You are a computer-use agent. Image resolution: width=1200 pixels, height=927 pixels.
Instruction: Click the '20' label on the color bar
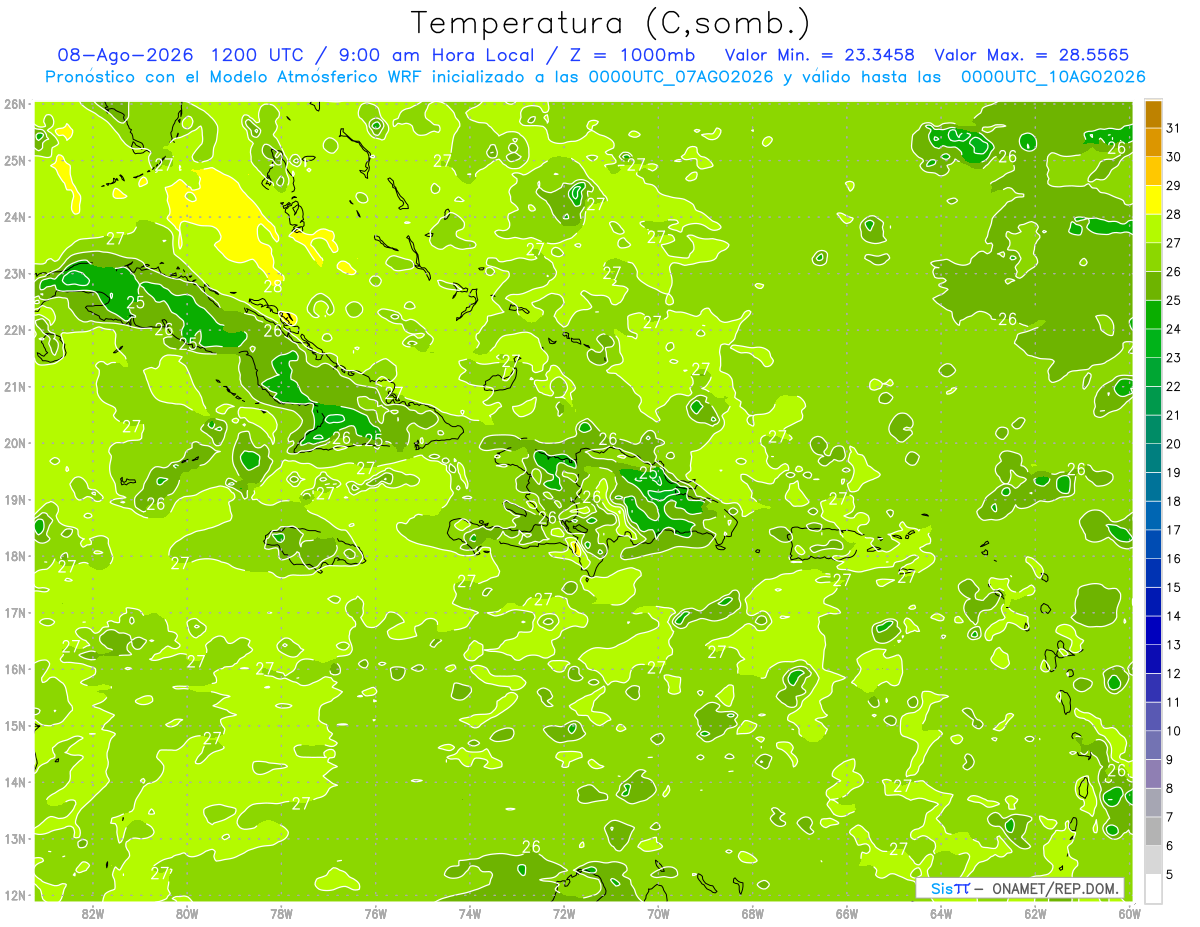coord(1174,444)
